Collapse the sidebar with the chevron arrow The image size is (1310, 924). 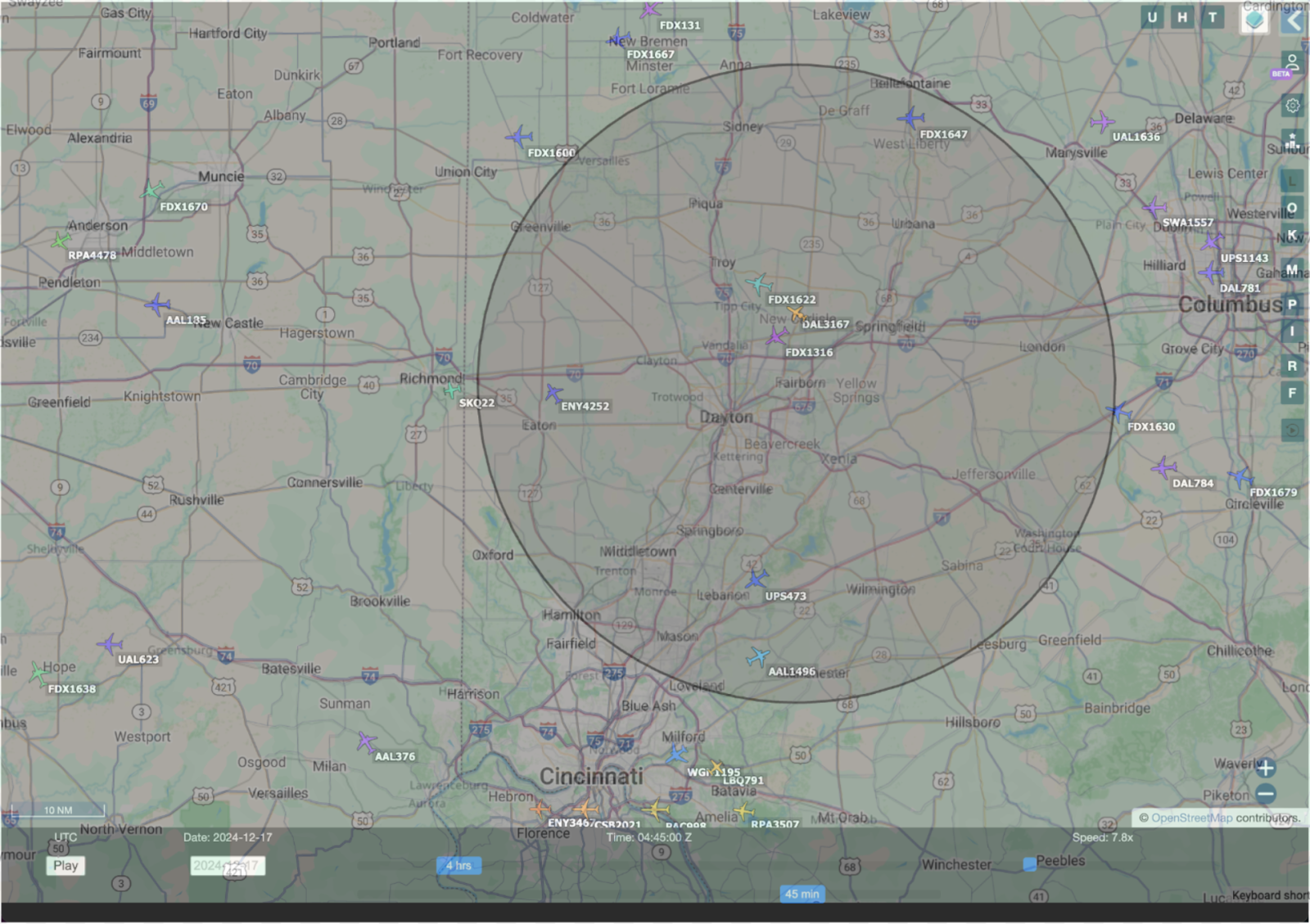tap(1294, 20)
